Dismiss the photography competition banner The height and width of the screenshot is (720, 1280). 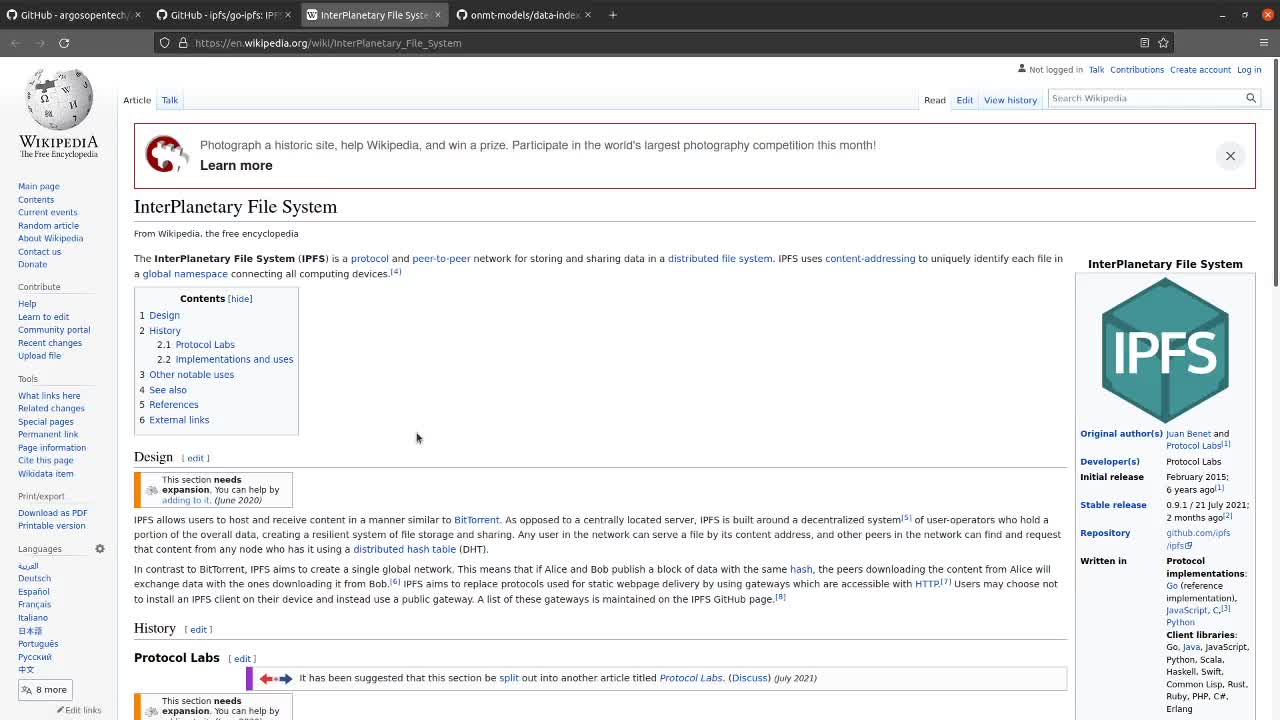tap(1230, 156)
